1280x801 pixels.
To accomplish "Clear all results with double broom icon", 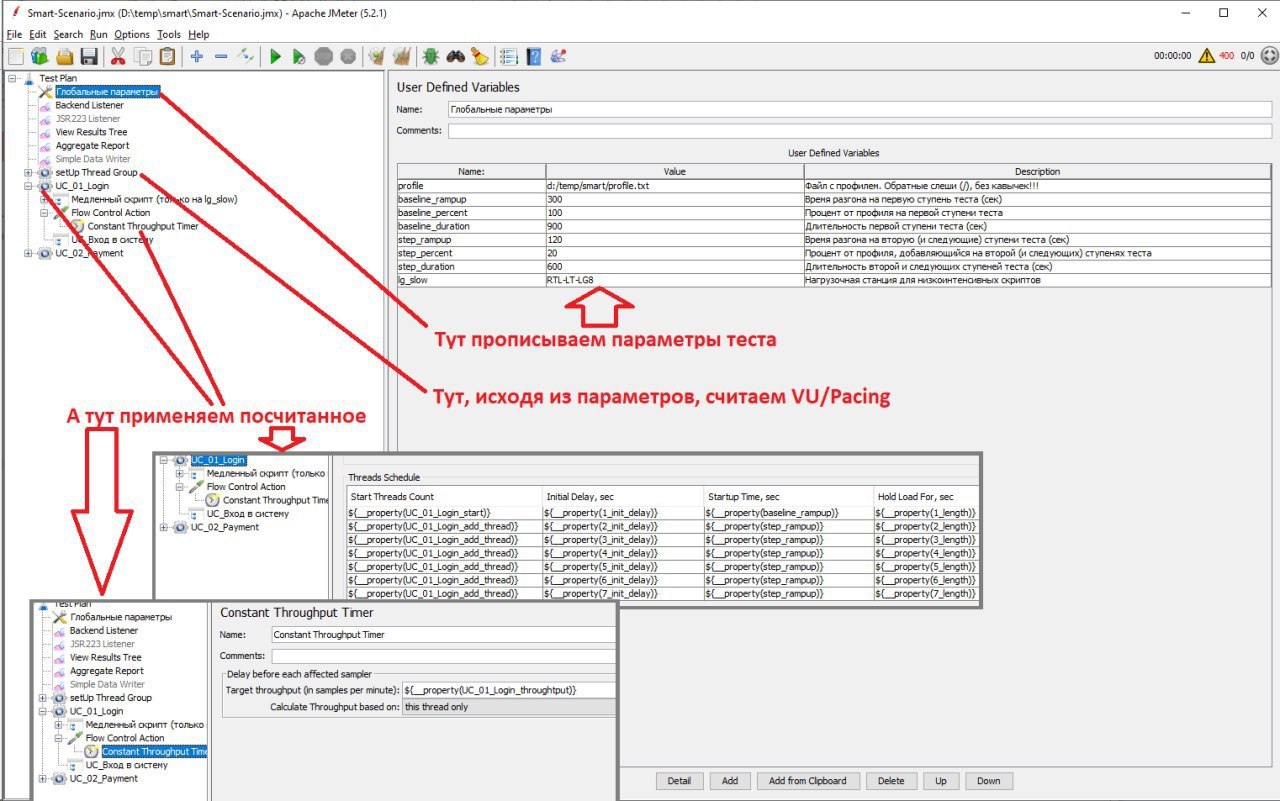I will click(402, 56).
